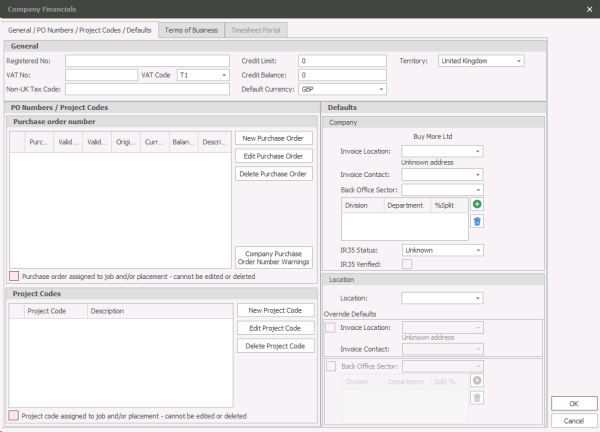
Task: Click the green add division split icon
Action: point(477,204)
